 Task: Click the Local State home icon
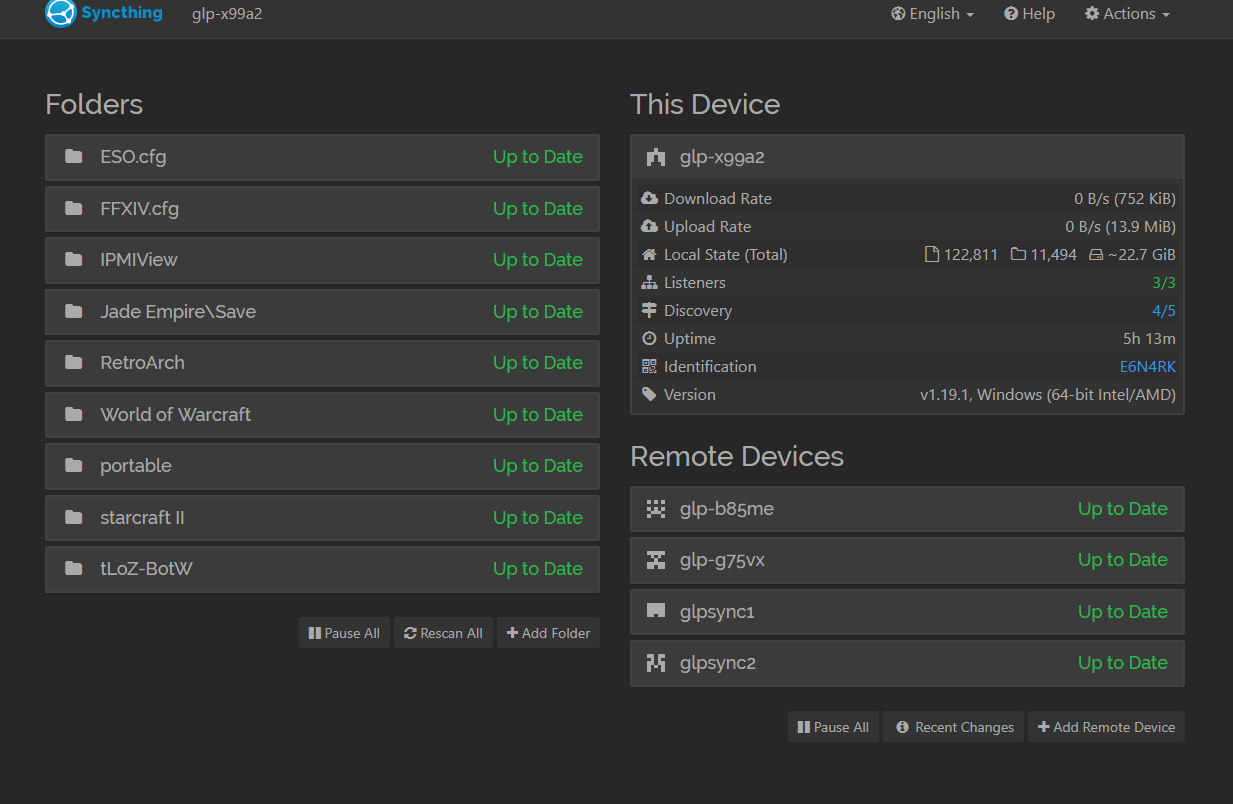tap(649, 254)
